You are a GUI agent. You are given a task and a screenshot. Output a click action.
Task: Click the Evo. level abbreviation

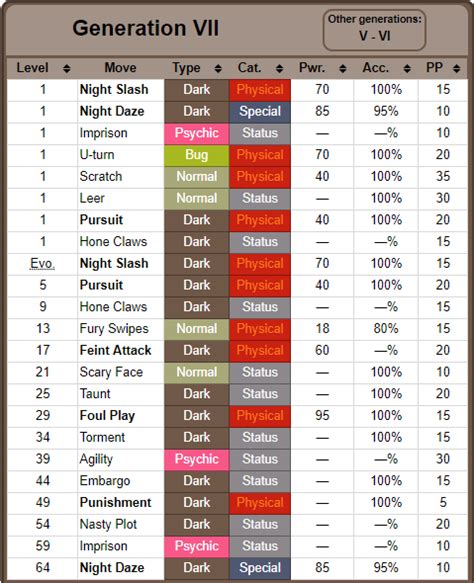click(42, 263)
